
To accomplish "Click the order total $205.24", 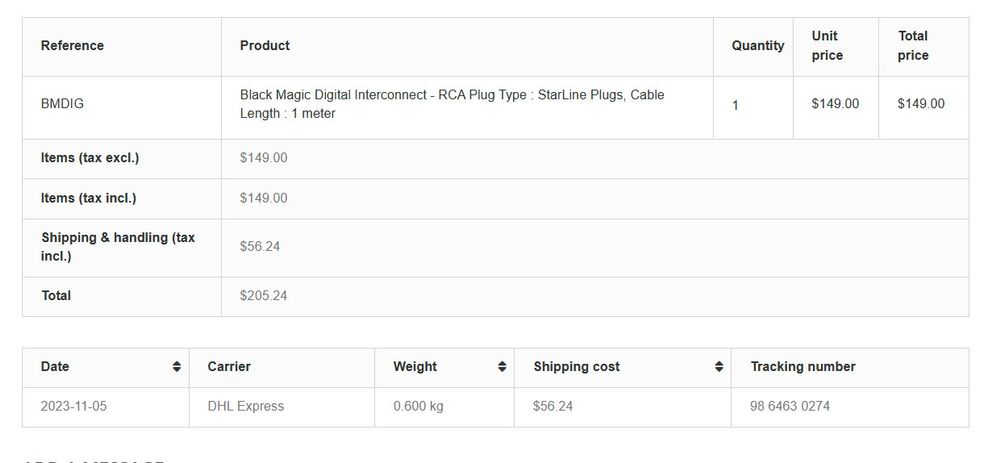I will tap(263, 296).
